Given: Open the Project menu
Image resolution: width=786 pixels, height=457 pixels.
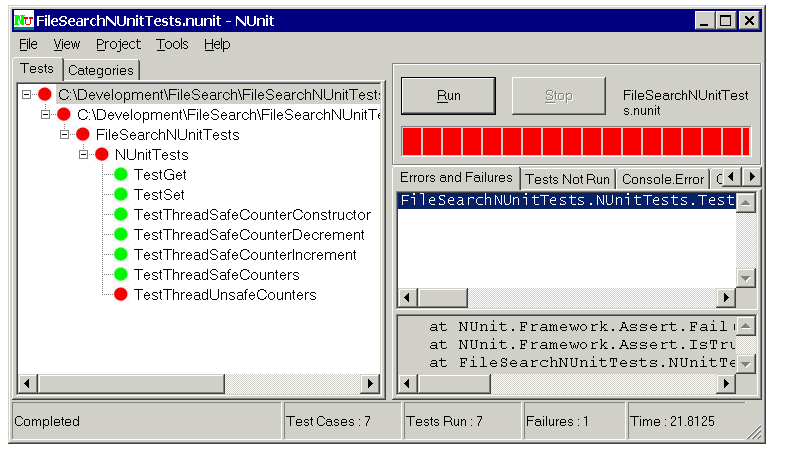Looking at the screenshot, I should [118, 44].
